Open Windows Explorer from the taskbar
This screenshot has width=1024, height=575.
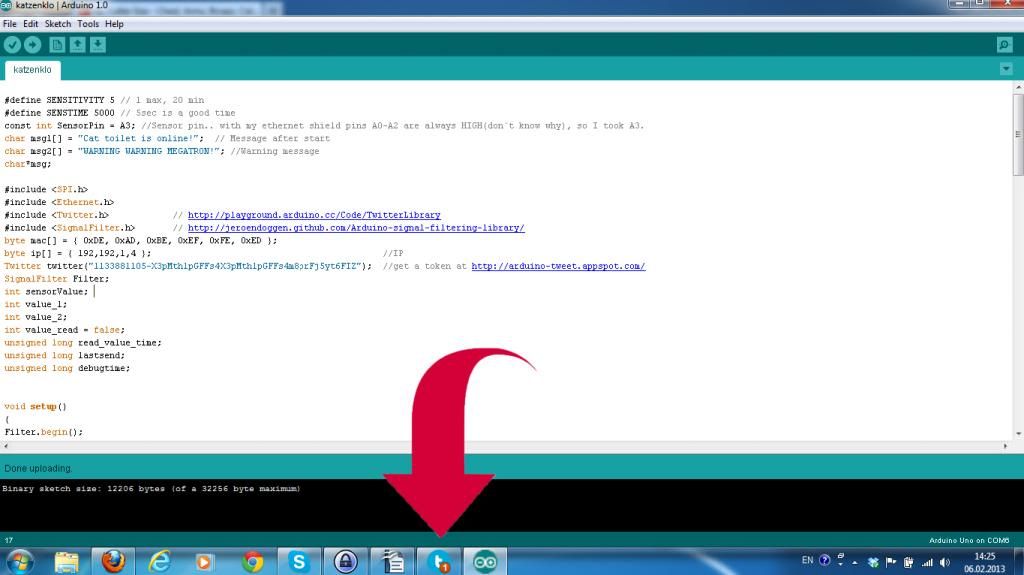click(67, 562)
